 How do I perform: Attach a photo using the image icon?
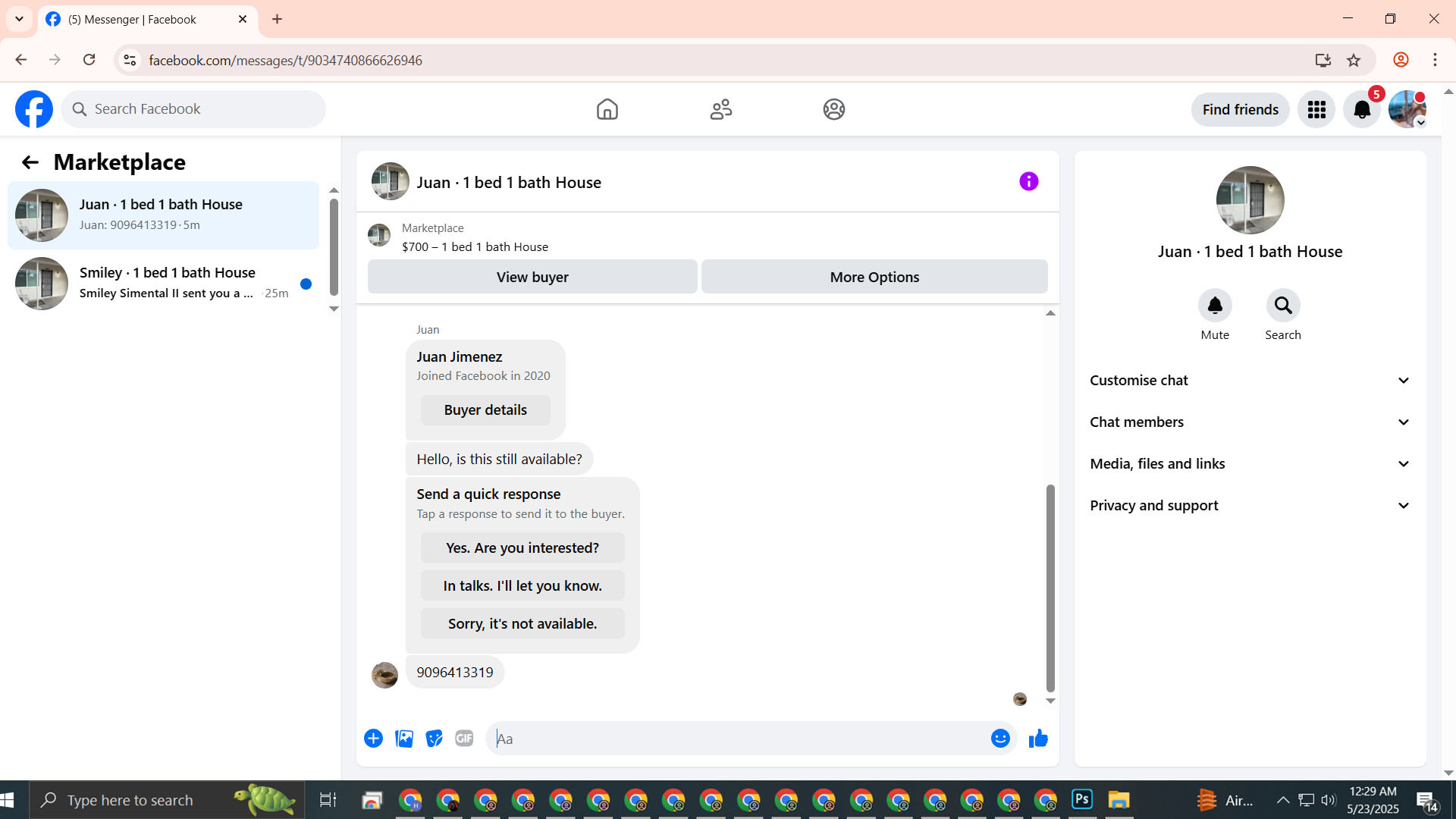[x=404, y=738]
